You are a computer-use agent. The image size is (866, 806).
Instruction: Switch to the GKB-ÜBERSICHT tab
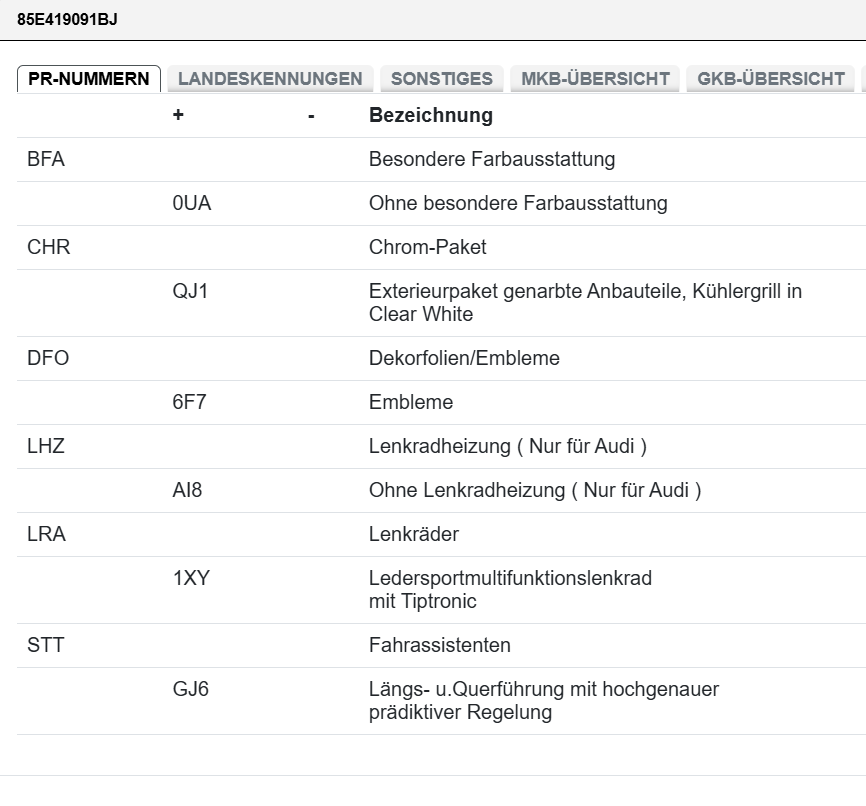click(x=770, y=79)
